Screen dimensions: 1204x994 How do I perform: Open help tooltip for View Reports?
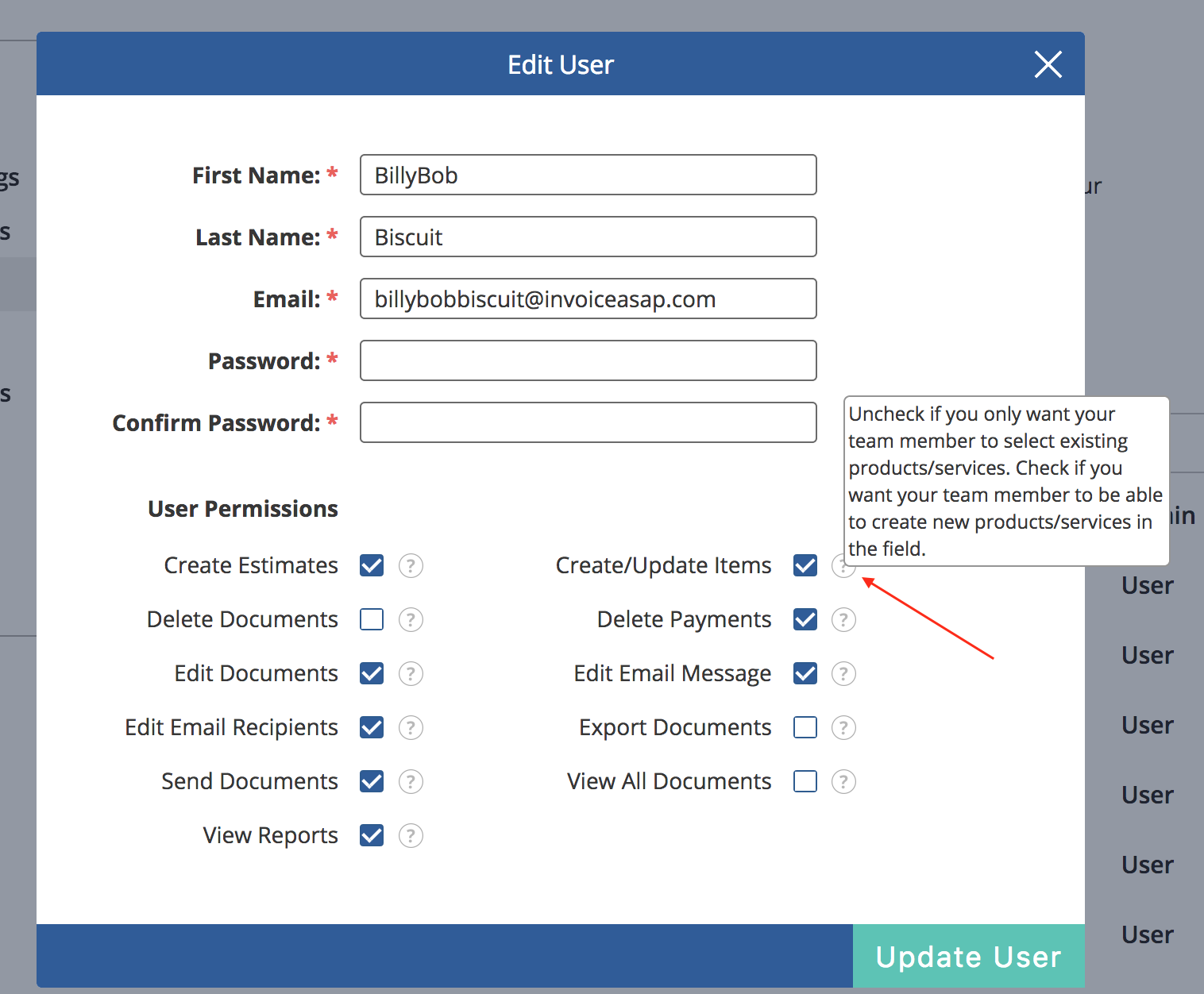(411, 835)
